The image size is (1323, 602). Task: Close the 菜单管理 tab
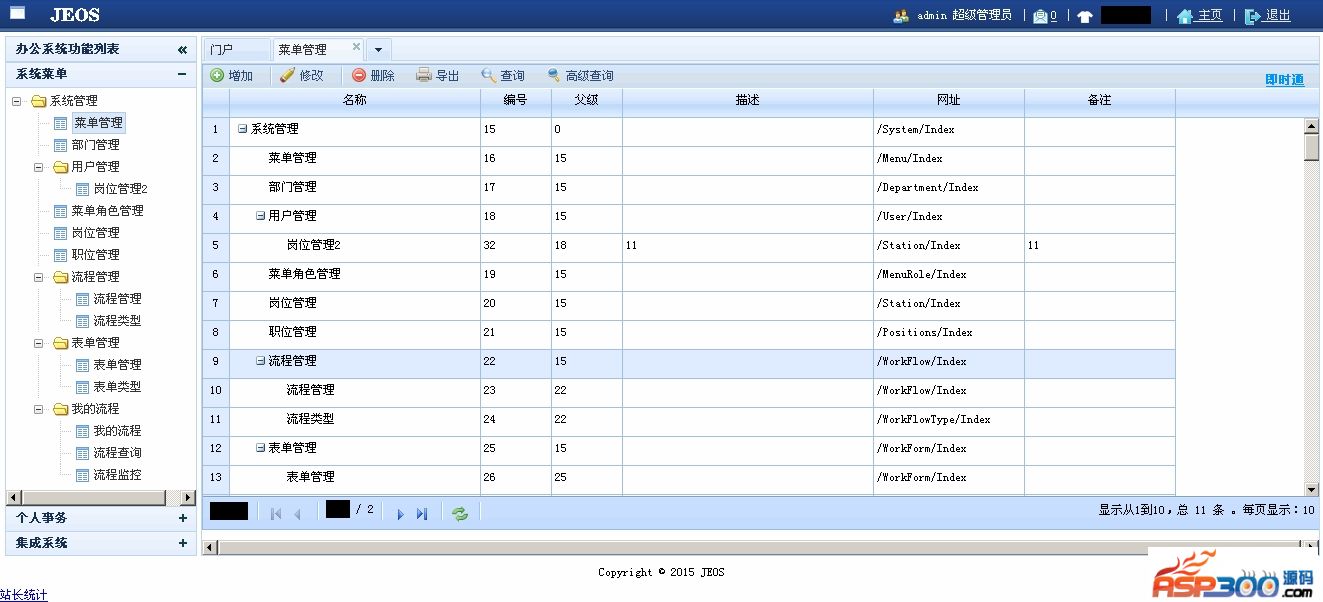(356, 47)
